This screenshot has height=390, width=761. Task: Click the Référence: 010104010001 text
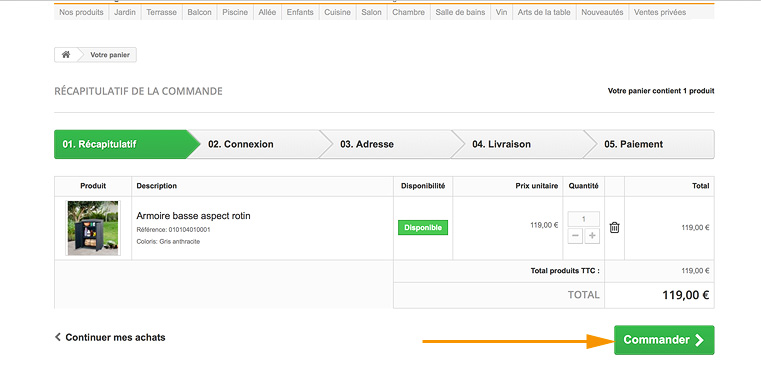(x=173, y=229)
